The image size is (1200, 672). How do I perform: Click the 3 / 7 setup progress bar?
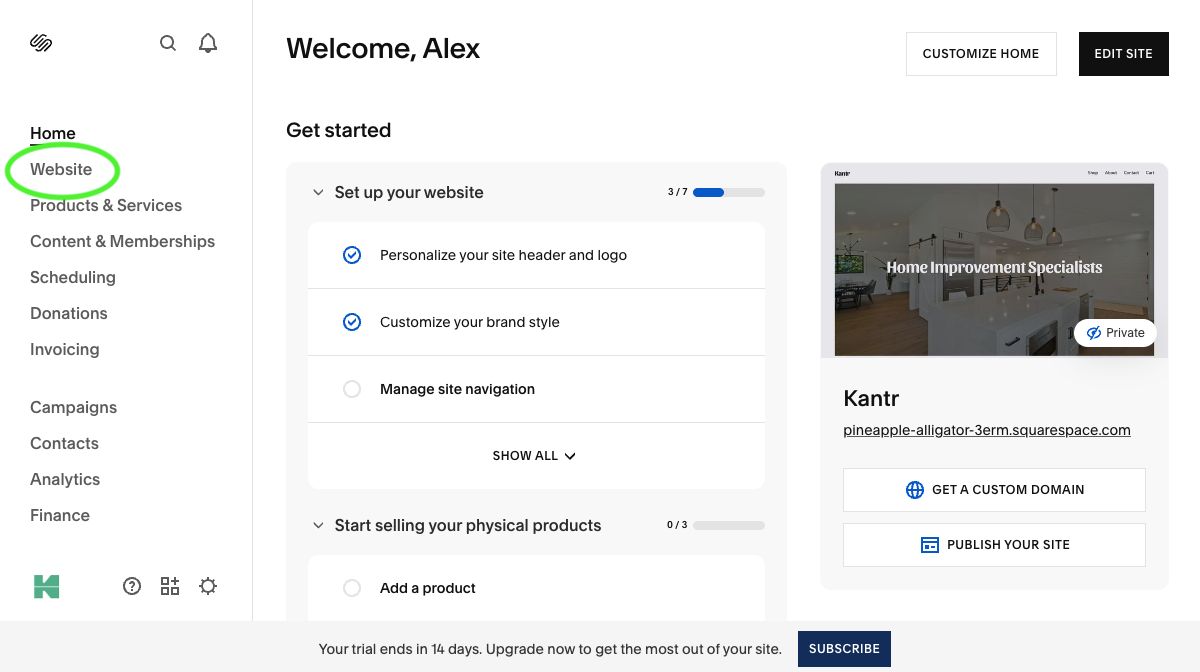pos(729,192)
